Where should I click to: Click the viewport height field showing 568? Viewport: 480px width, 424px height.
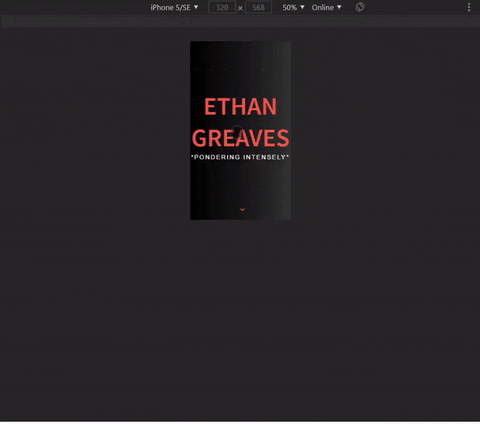coord(258,7)
